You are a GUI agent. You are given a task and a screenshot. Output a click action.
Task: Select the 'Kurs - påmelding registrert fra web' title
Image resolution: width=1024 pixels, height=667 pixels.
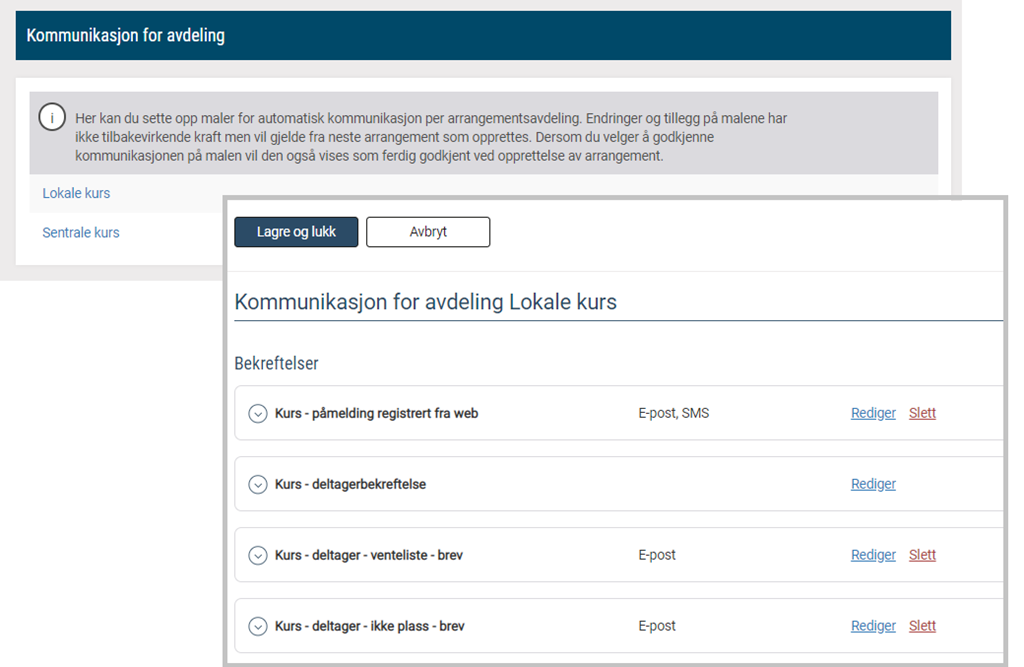(376, 414)
